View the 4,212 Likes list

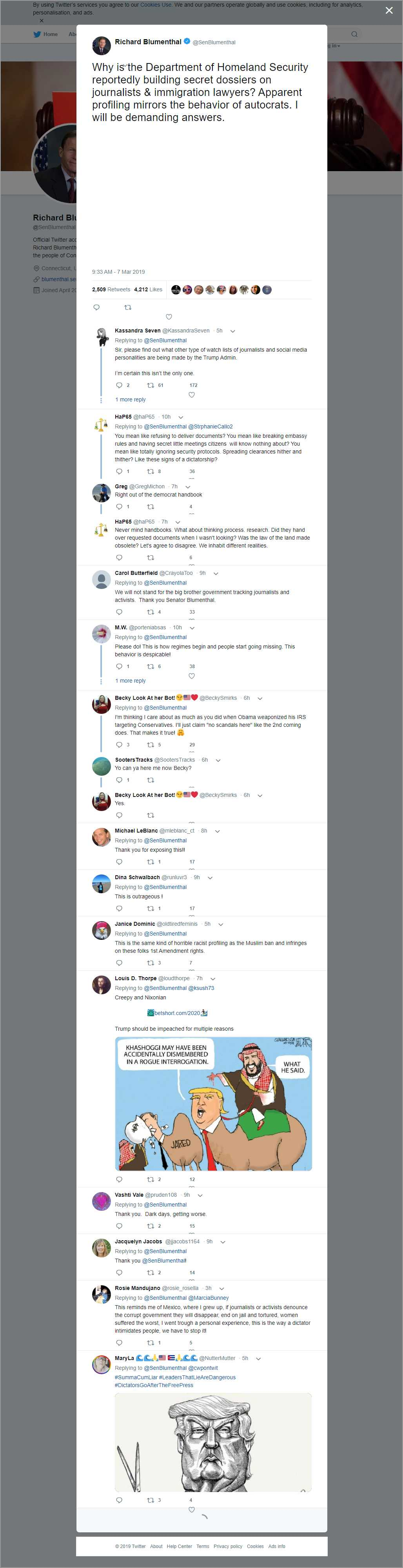point(148,290)
